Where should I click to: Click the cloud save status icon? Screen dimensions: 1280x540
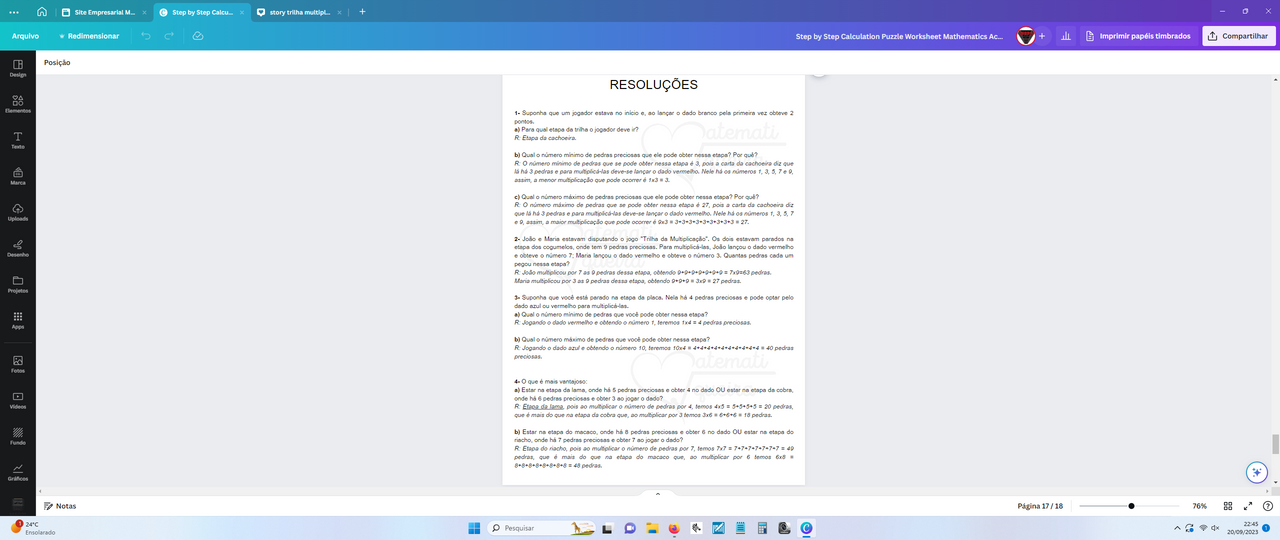(x=198, y=36)
